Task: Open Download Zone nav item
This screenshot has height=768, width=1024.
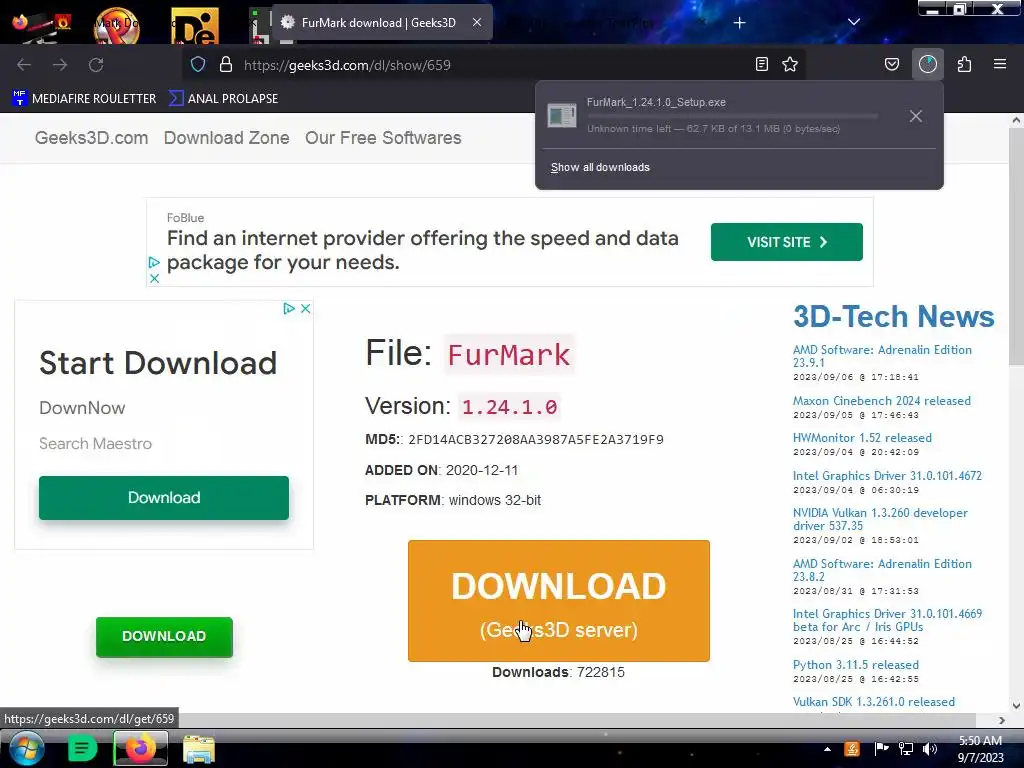Action: pos(227,138)
